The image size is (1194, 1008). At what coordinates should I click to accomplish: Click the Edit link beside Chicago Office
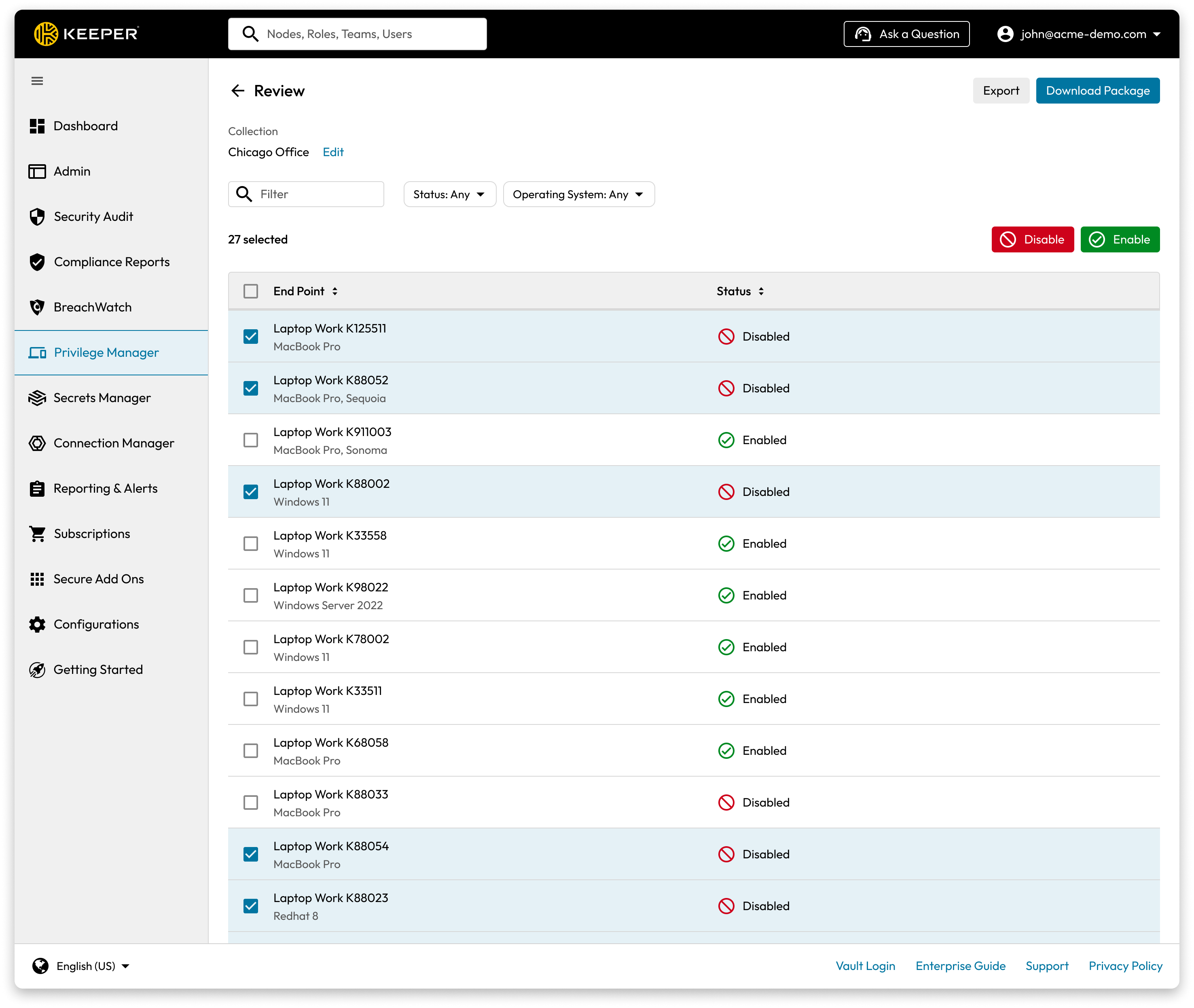click(333, 152)
